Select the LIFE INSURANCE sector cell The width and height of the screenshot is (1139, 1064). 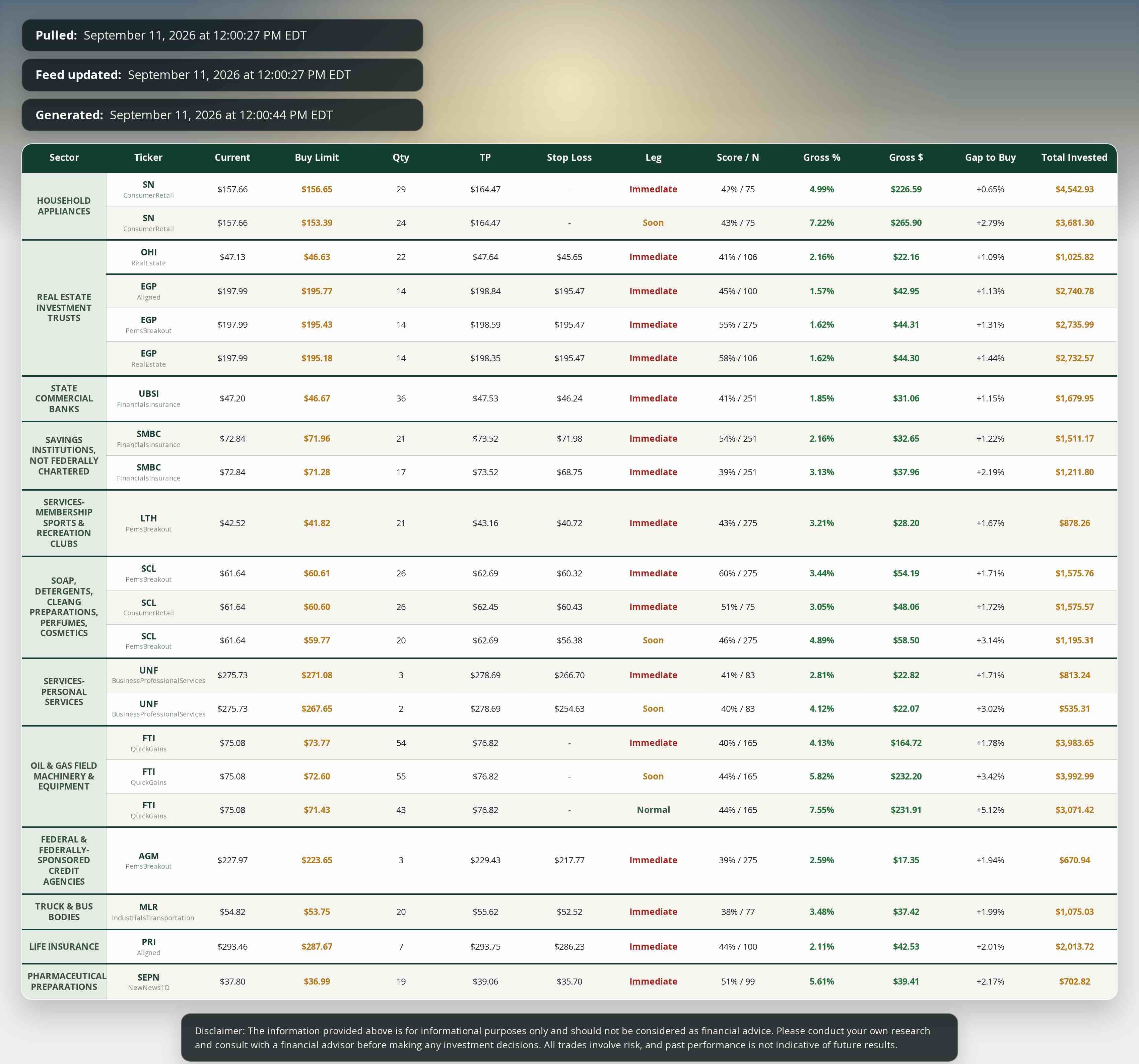pyautogui.click(x=64, y=946)
